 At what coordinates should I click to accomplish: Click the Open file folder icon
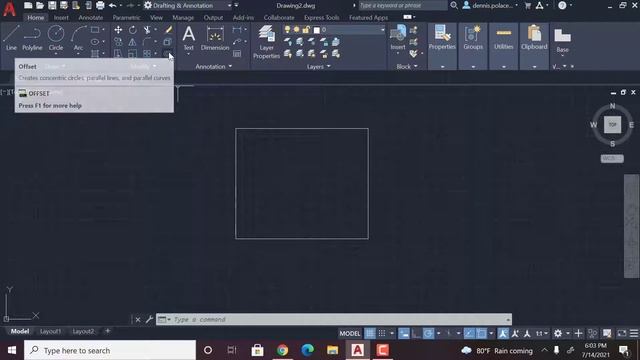pyautogui.click(x=40, y=5)
